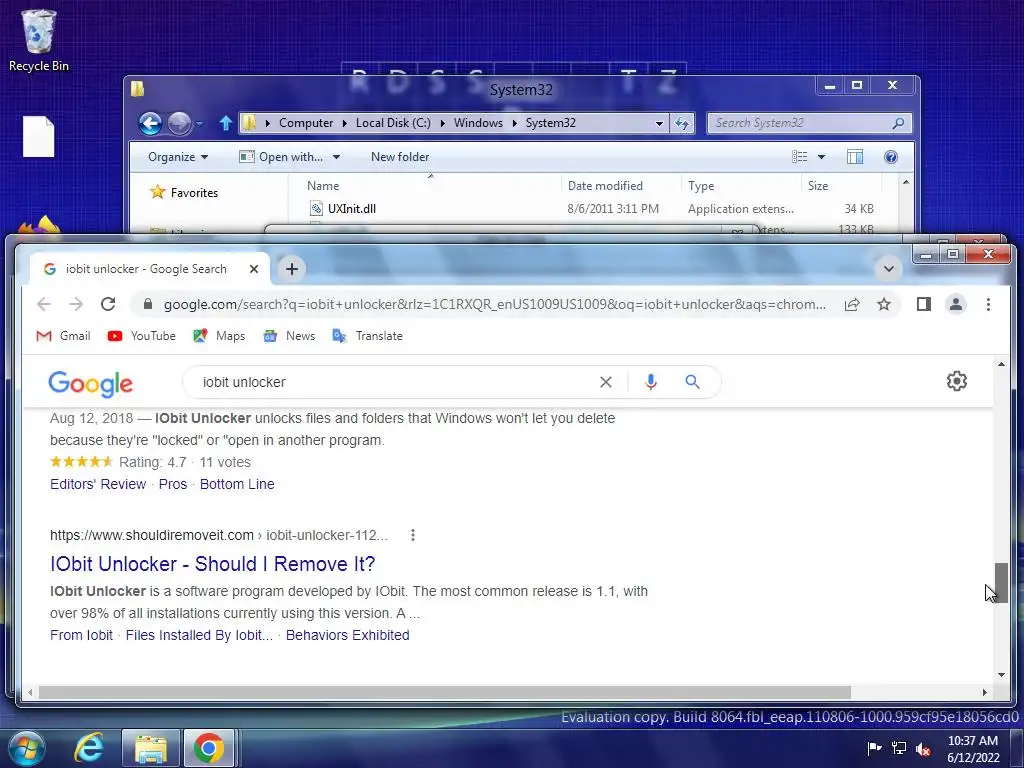Image resolution: width=1024 pixels, height=768 pixels.
Task: Go to Google home via logo
Action: pyautogui.click(x=91, y=383)
